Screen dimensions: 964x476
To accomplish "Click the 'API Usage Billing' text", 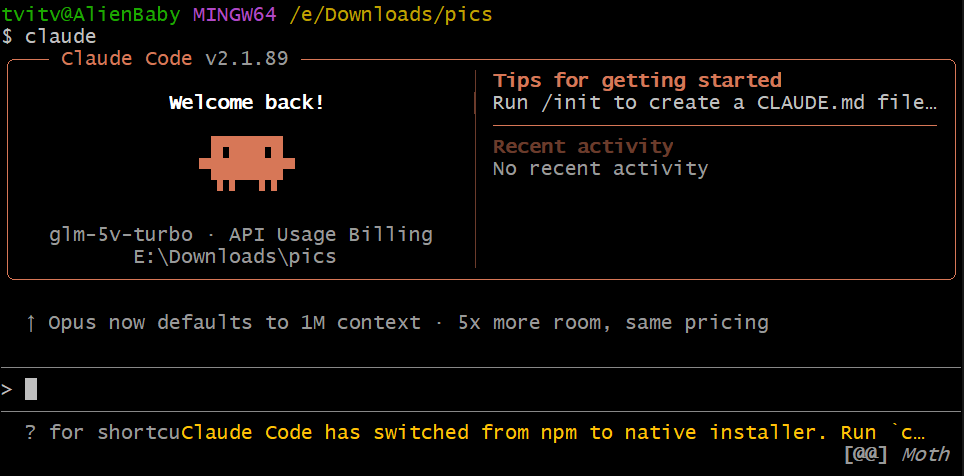I will [331, 235].
